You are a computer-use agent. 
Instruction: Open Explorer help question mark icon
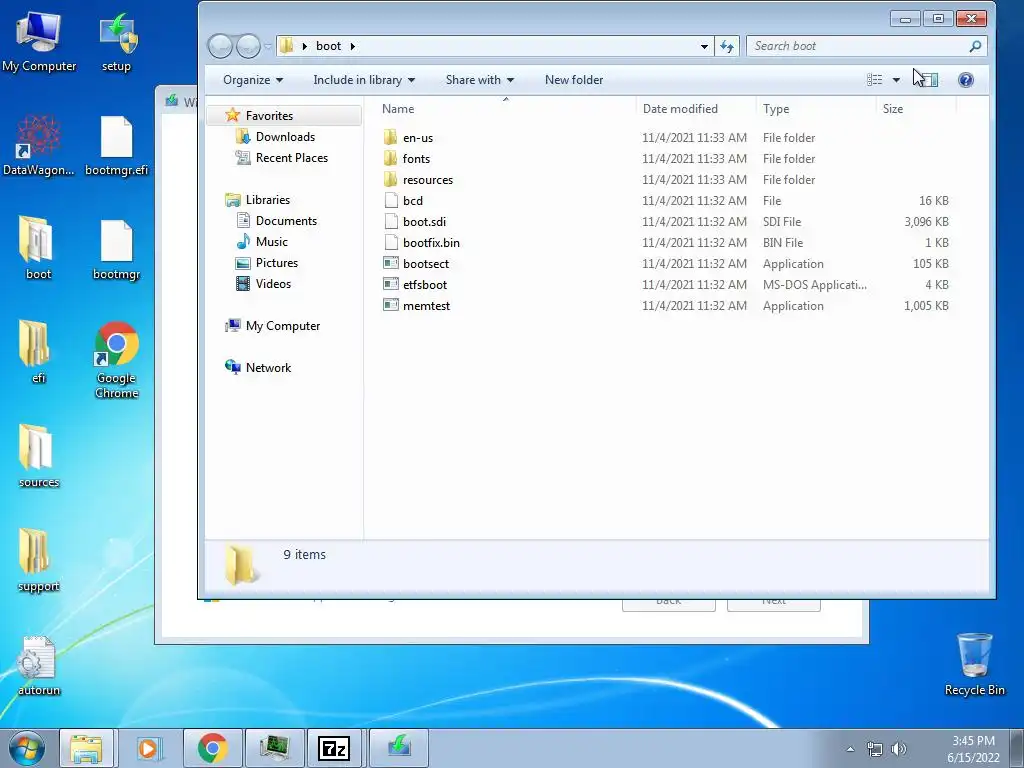pyautogui.click(x=966, y=80)
